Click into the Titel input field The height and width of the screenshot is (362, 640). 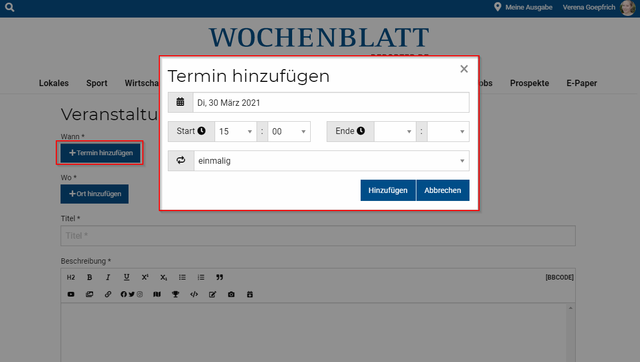[x=318, y=235]
